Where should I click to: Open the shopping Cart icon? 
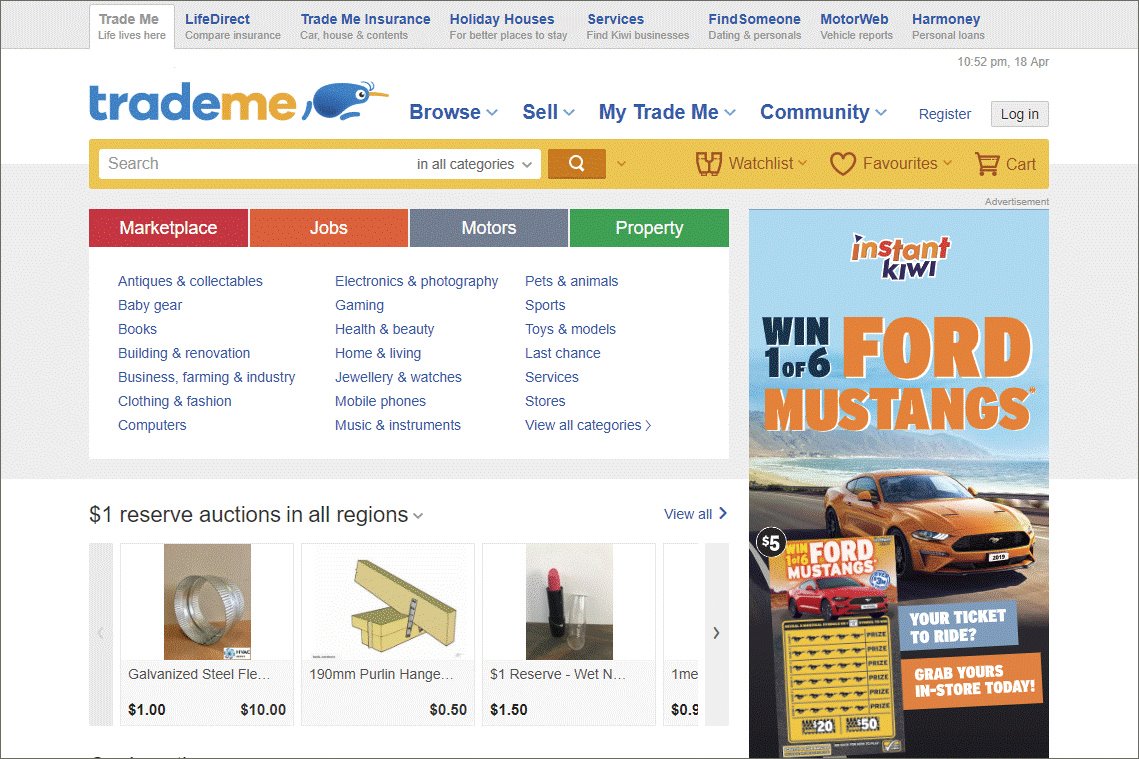pos(986,164)
